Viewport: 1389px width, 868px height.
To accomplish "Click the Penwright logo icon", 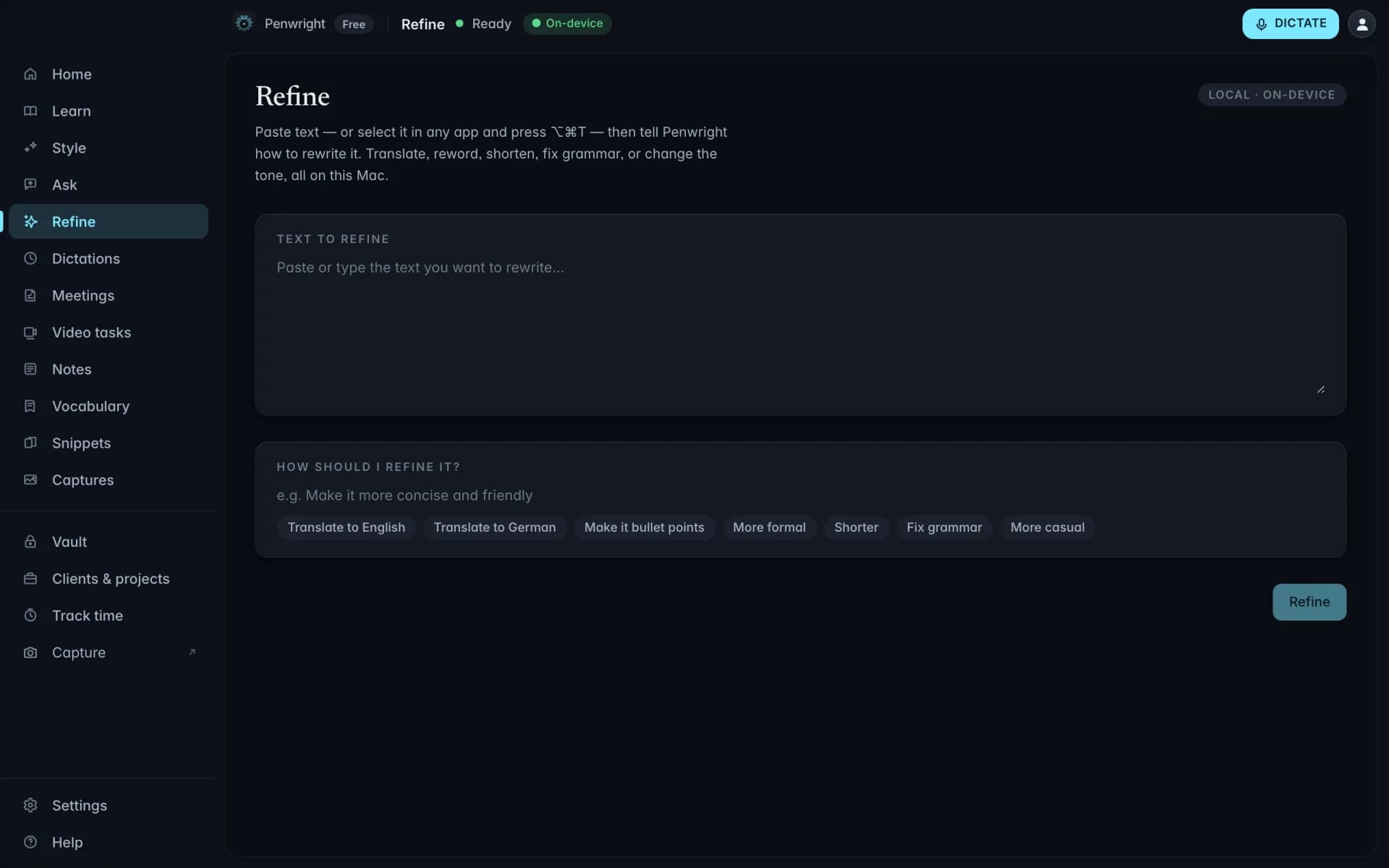I will 245,23.
